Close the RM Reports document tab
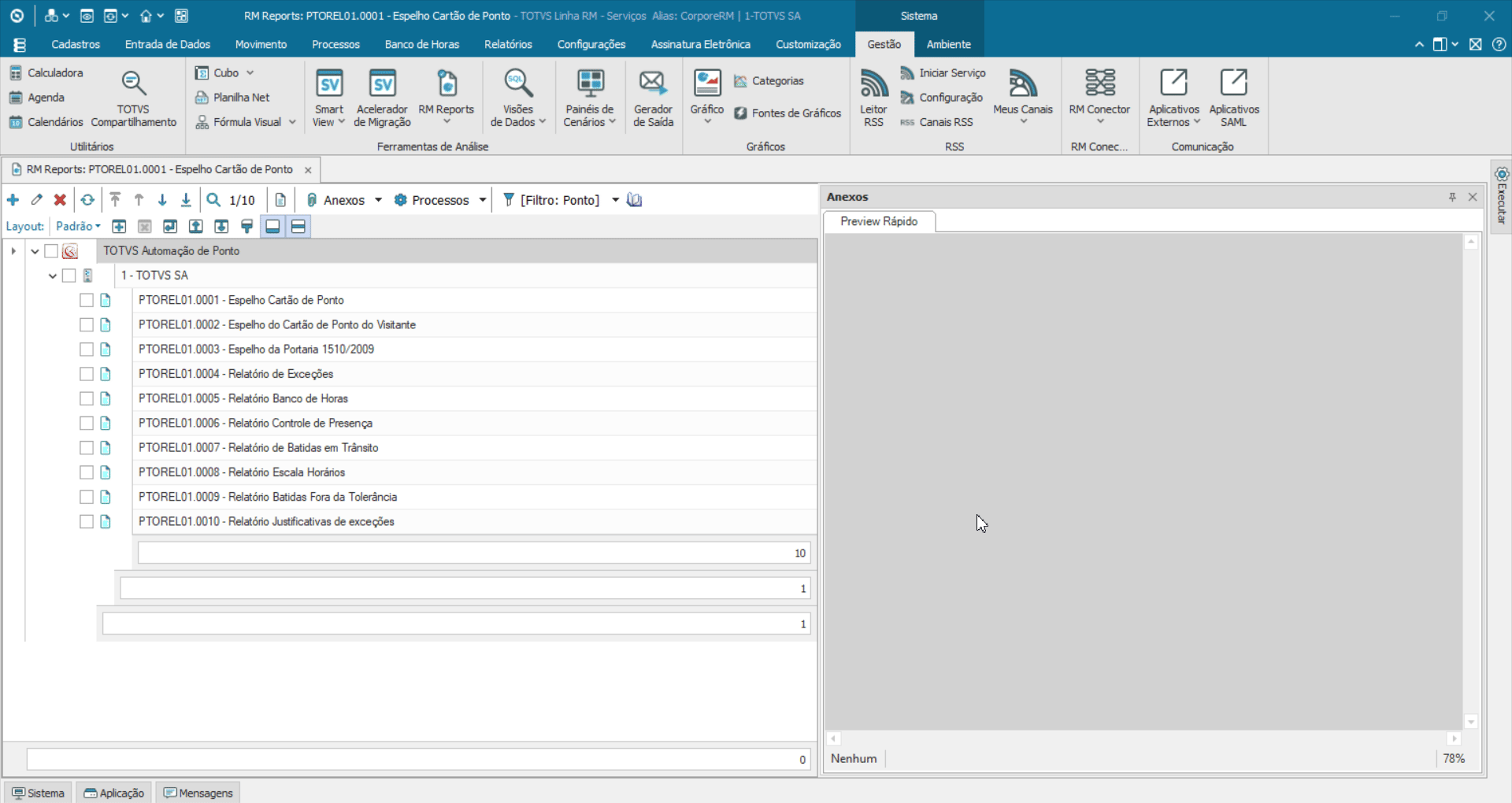Screen dimensions: 1512x803 click(308, 170)
